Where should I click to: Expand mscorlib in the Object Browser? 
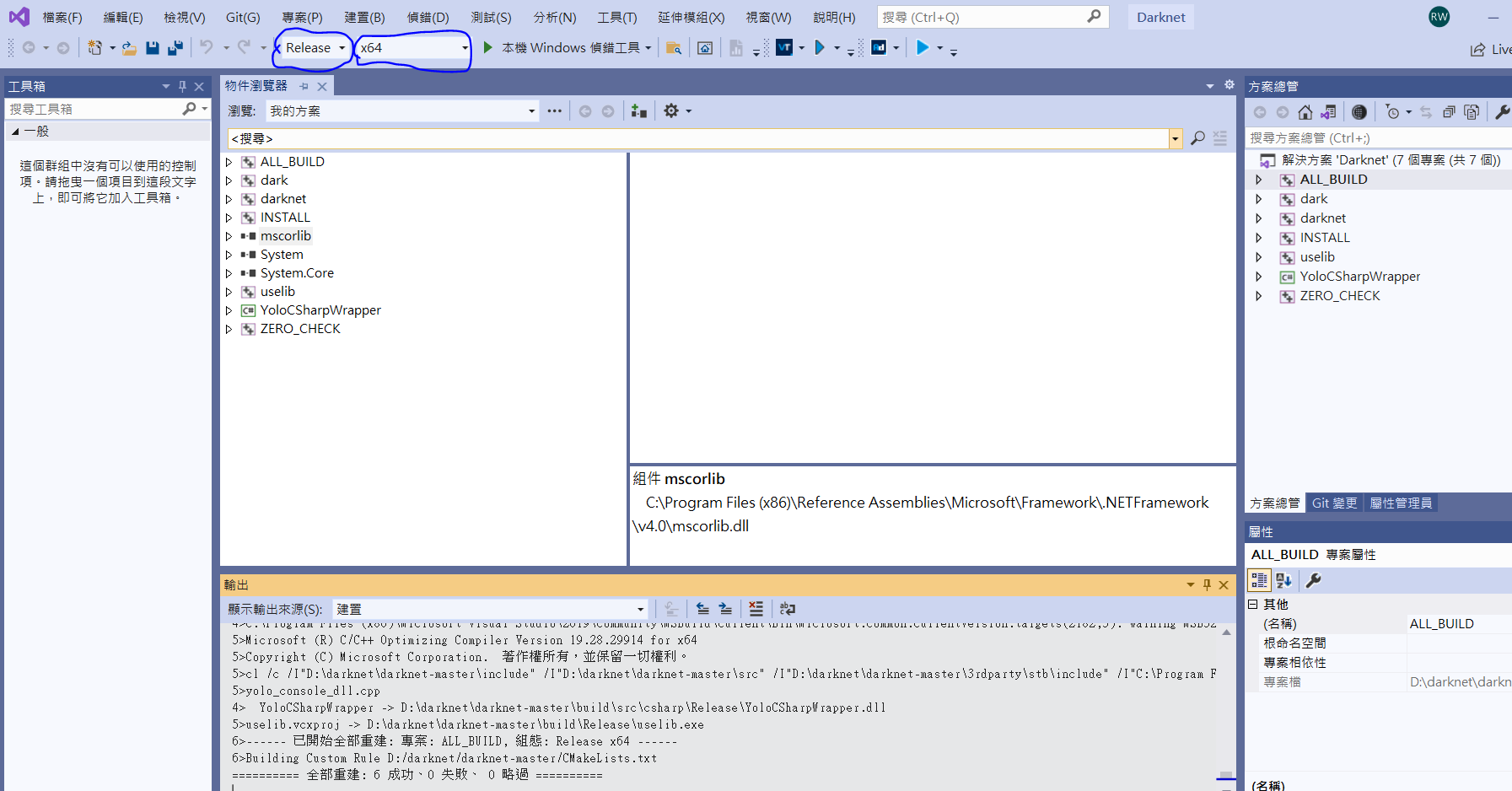click(229, 236)
